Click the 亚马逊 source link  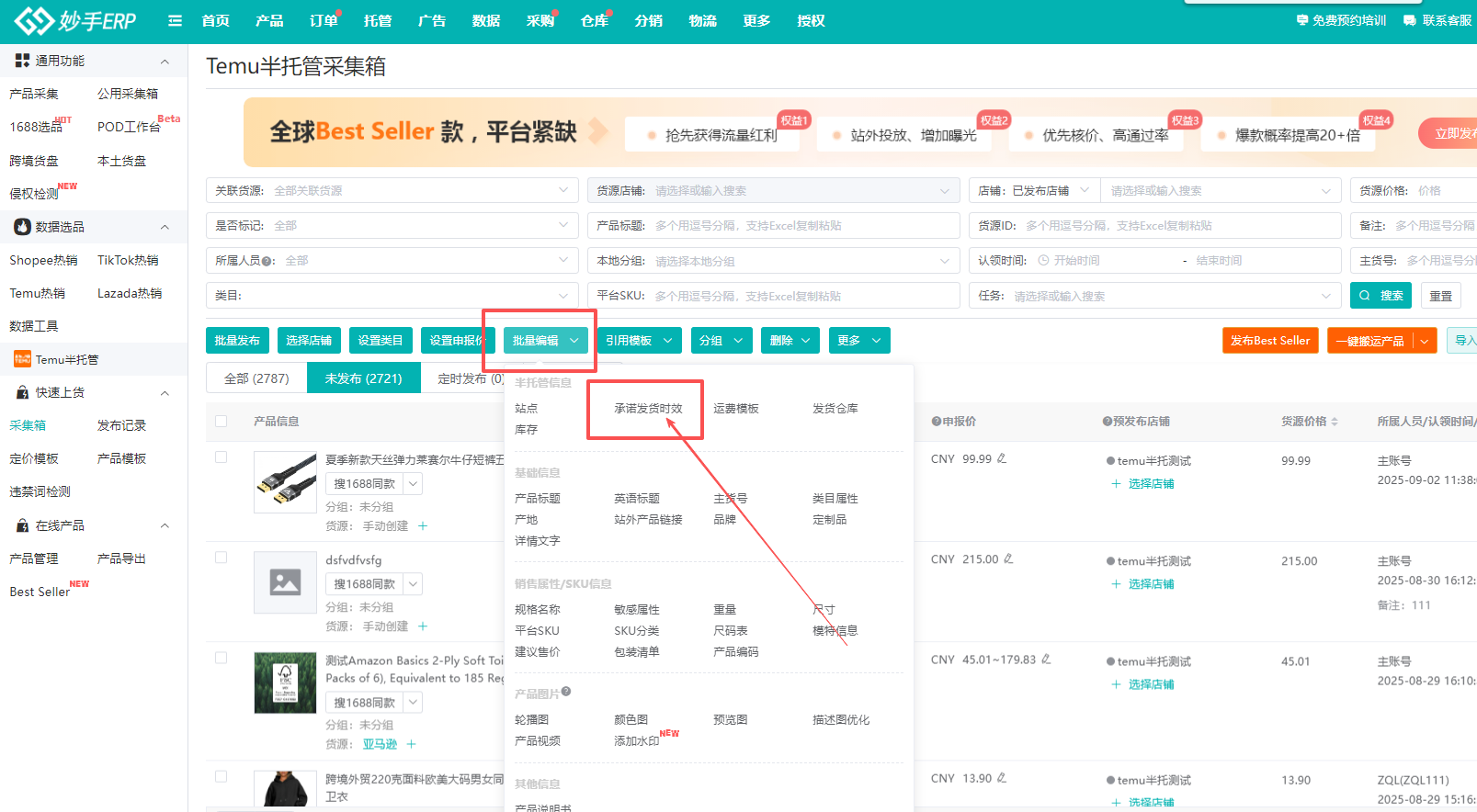coord(380,744)
